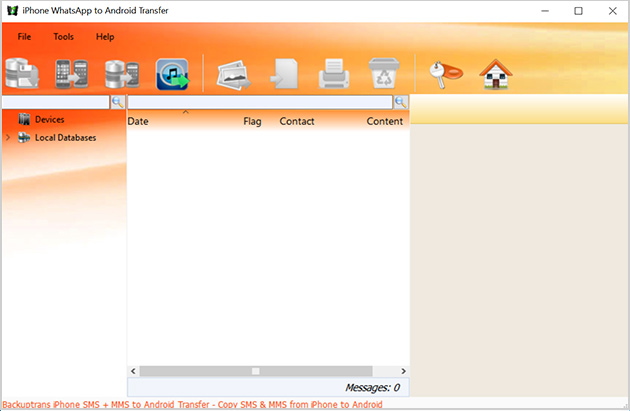Click the device search input field
Screen dimensions: 630x411
(56, 102)
